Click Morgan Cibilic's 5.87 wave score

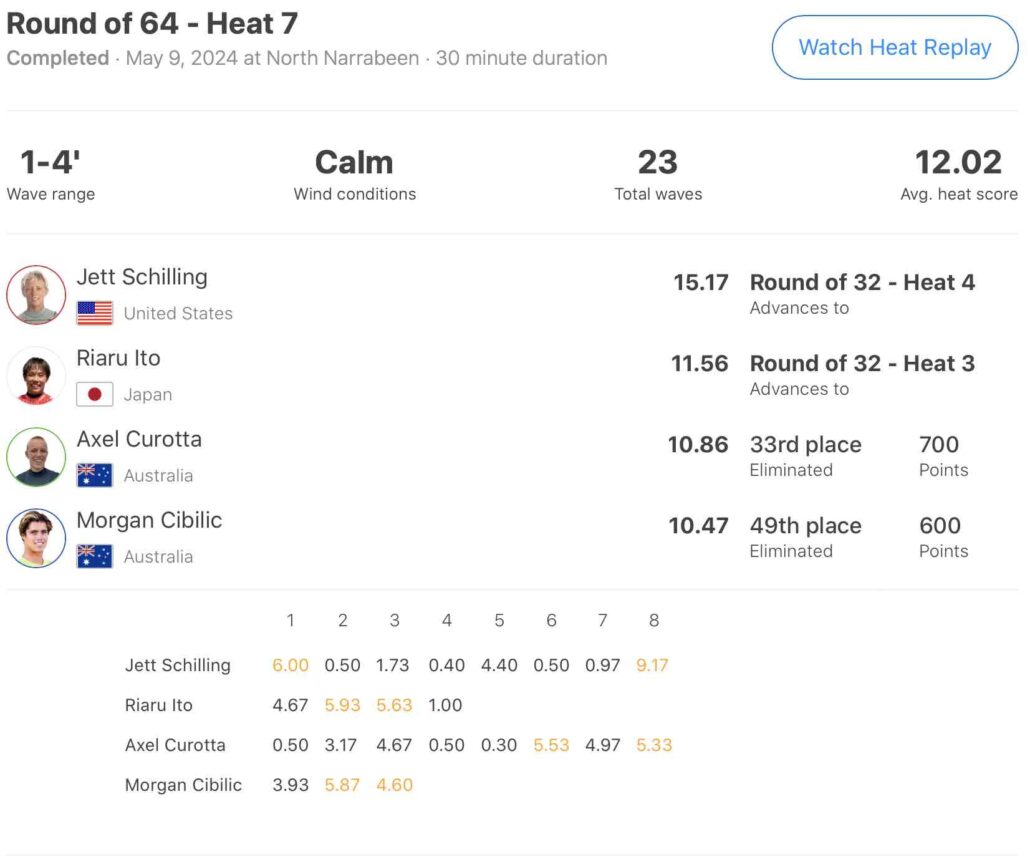pos(342,785)
